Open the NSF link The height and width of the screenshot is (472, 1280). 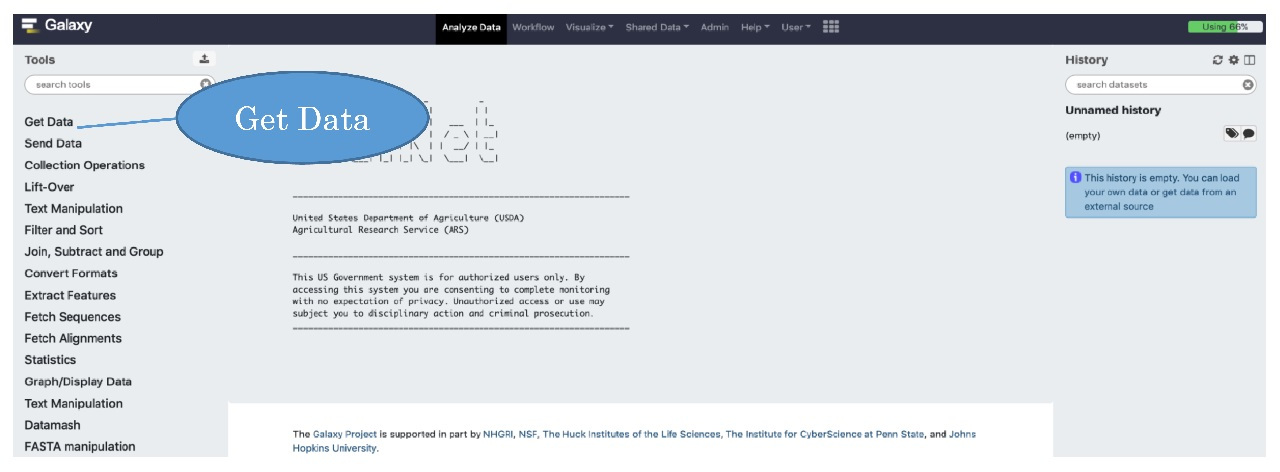click(x=527, y=434)
